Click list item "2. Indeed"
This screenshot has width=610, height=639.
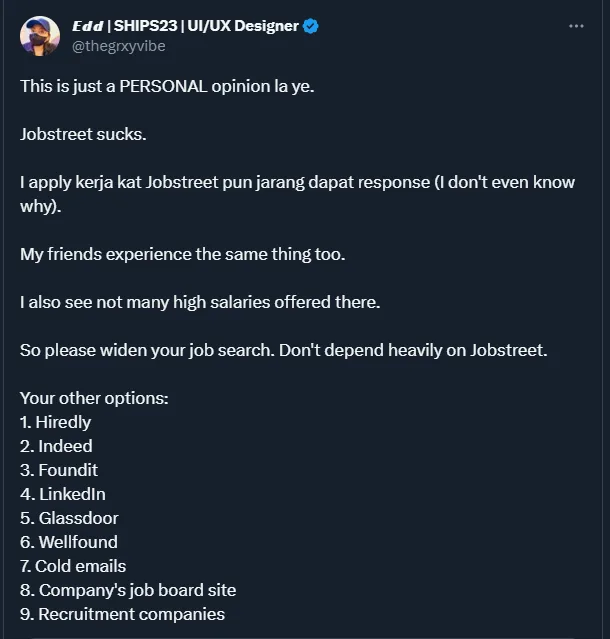click(56, 446)
